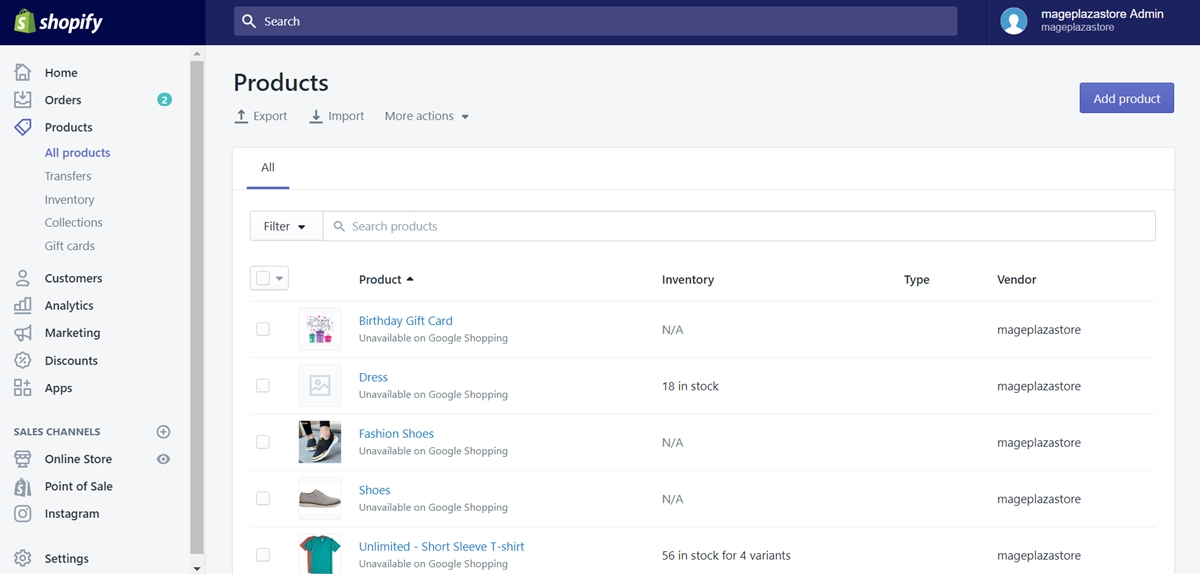1200x574 pixels.
Task: Open the Dress product link
Action: 373,377
